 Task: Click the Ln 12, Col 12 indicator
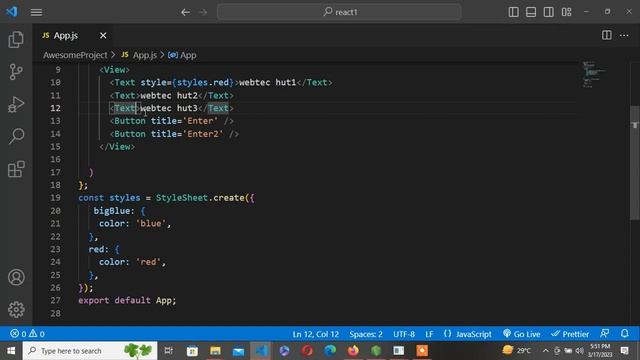[x=316, y=334]
